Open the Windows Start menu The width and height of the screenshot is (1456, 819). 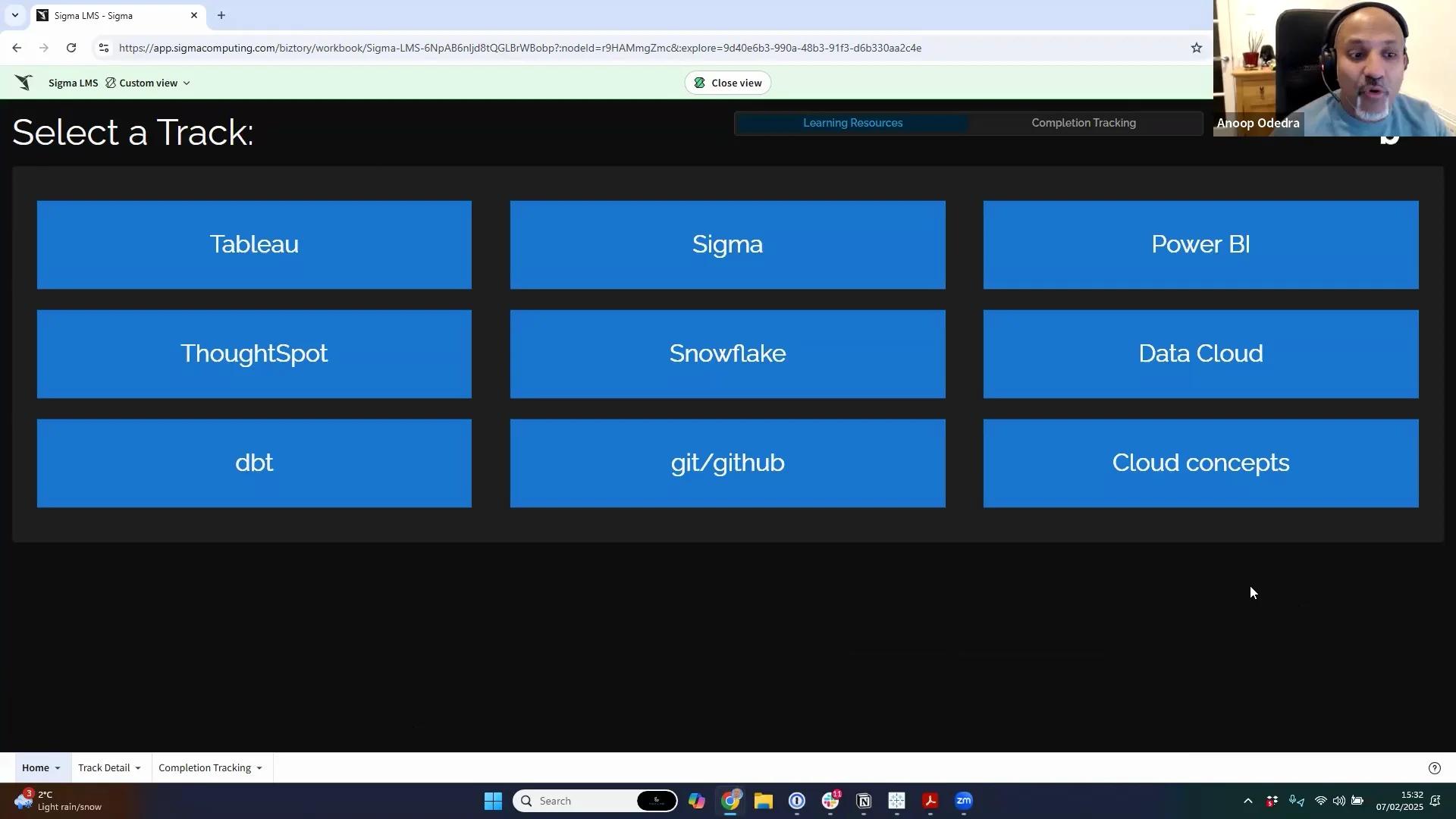(493, 801)
